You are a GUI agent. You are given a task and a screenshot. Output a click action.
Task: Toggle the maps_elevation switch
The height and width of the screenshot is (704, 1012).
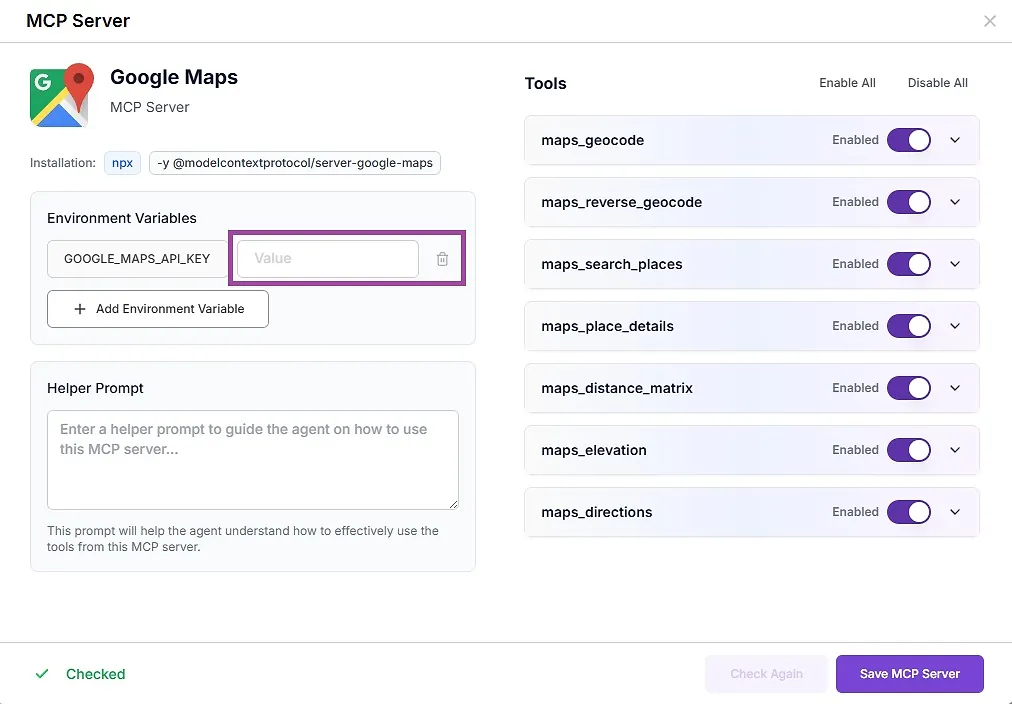[909, 450]
